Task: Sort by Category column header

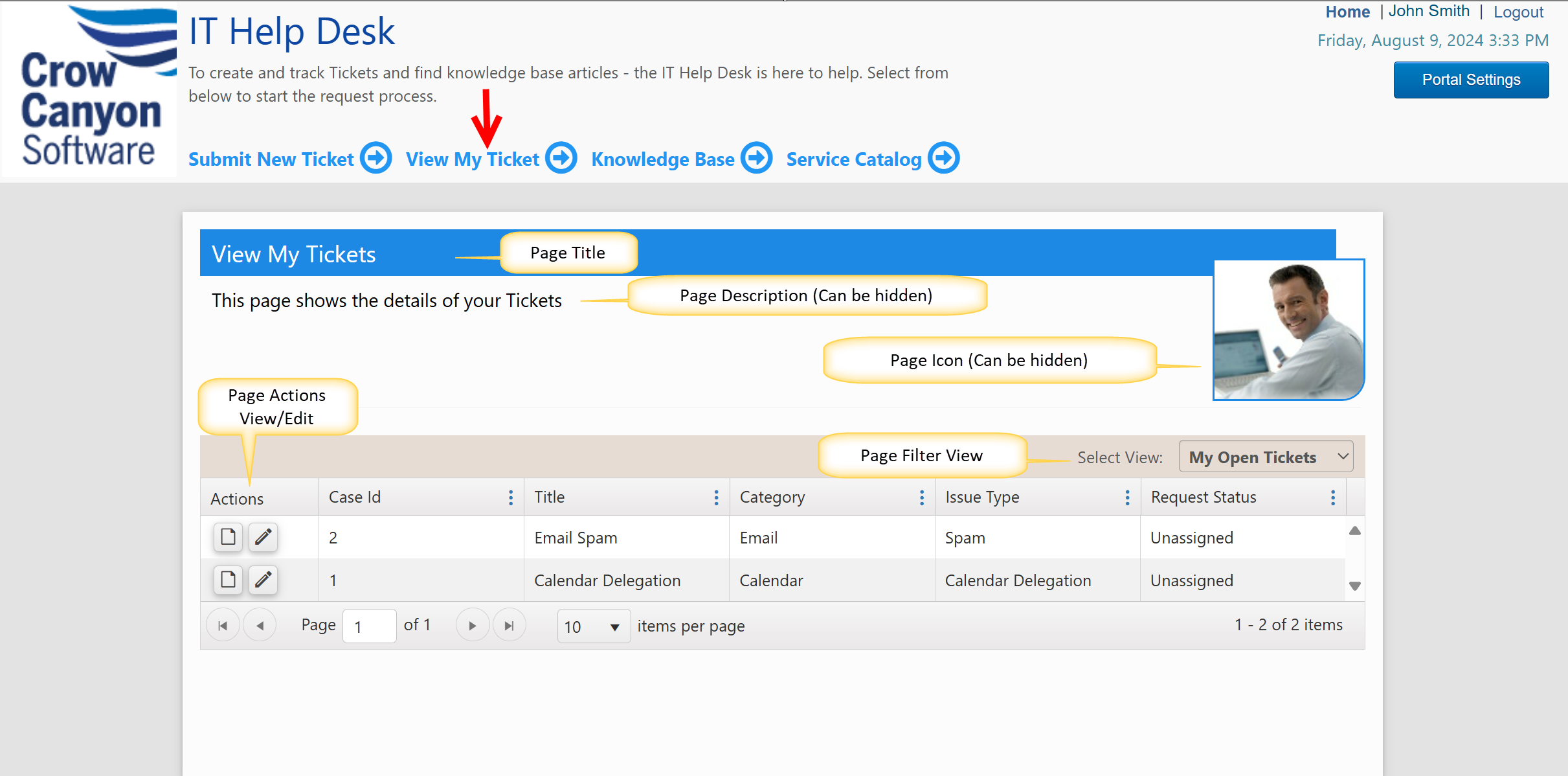Action: point(772,497)
